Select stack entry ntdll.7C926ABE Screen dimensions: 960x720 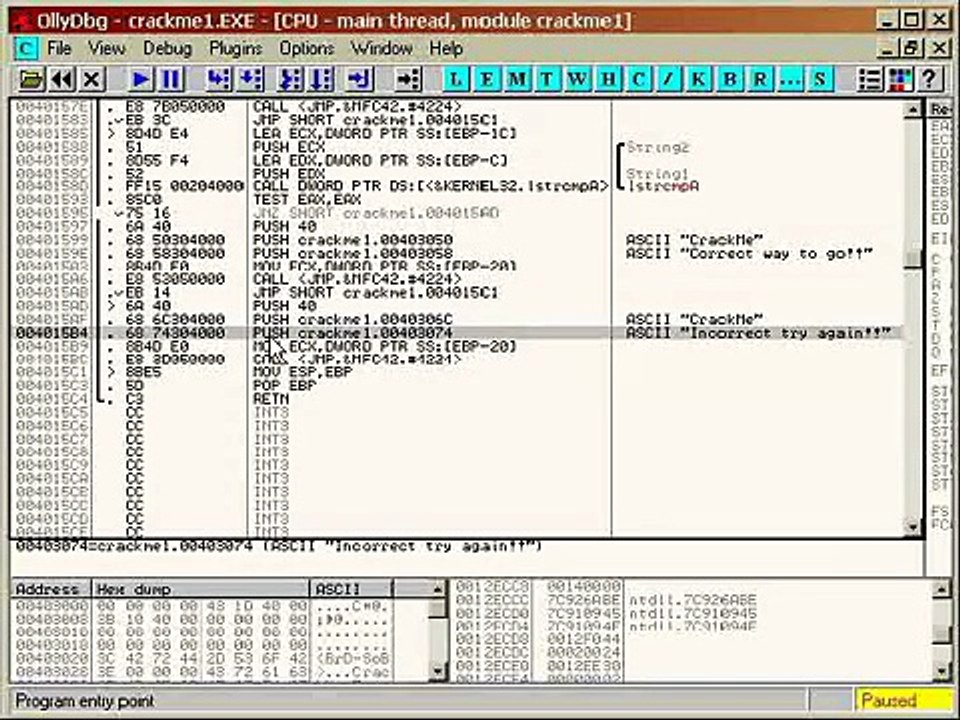(692, 599)
